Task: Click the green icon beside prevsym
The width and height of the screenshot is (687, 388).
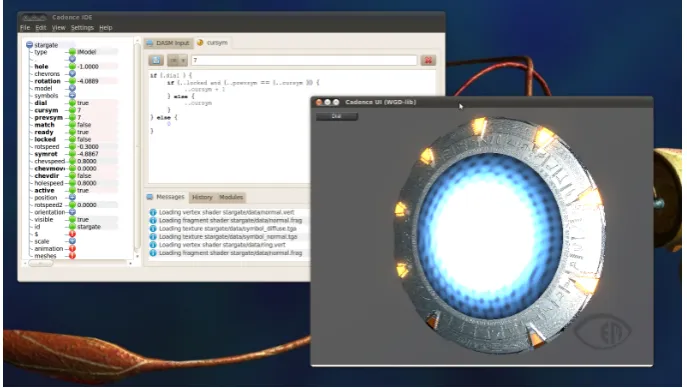Action: (x=72, y=117)
